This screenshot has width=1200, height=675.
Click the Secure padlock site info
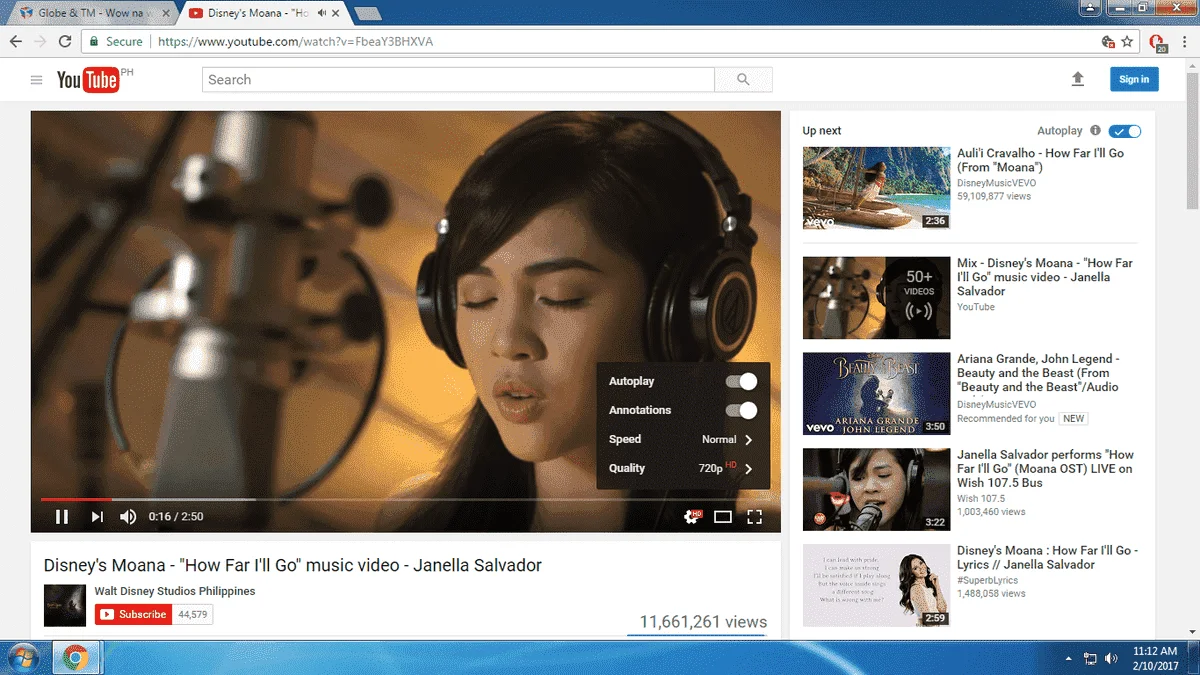[x=116, y=42]
